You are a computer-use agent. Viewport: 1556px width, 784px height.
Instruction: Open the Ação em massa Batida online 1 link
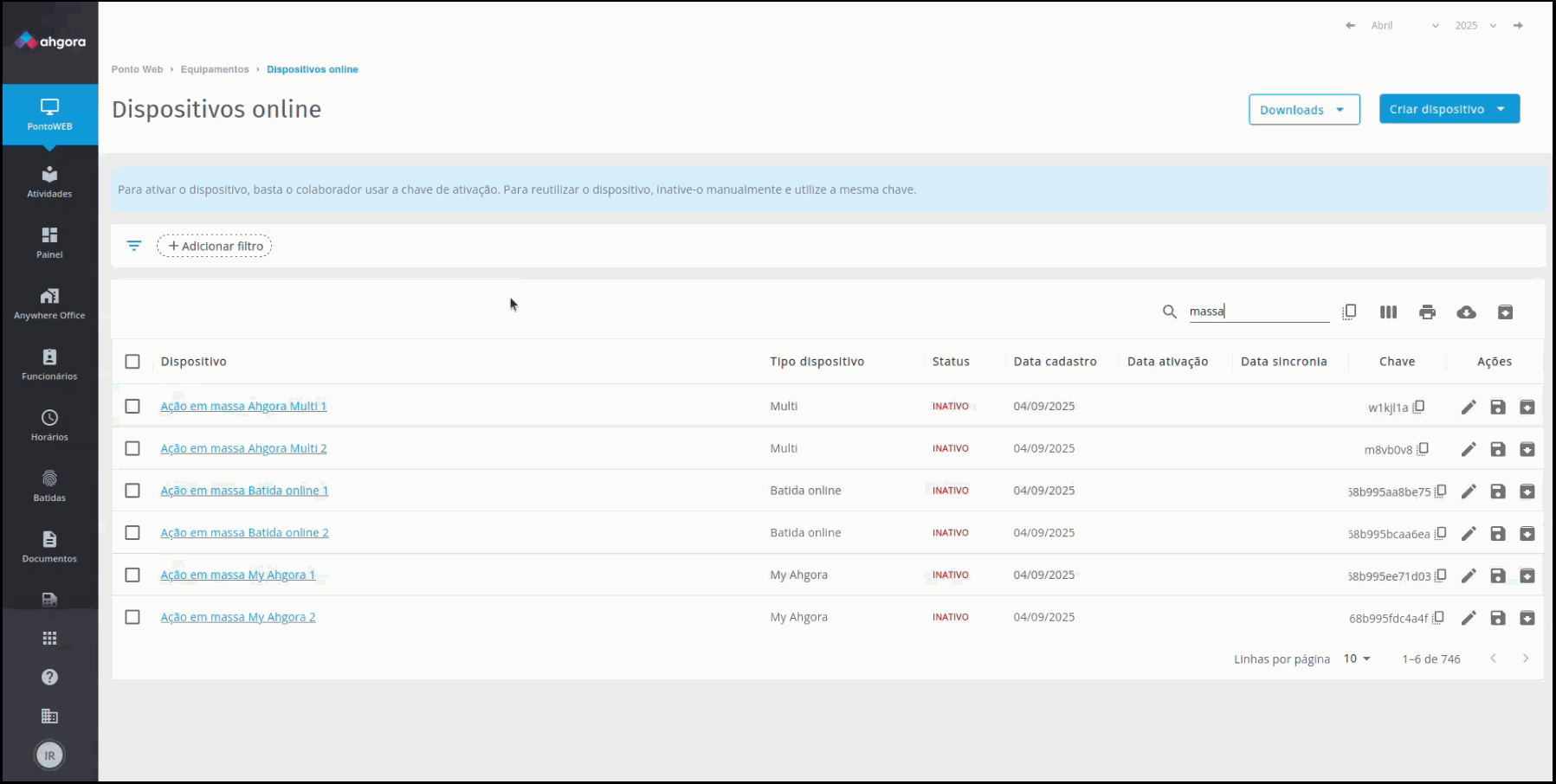[244, 491]
